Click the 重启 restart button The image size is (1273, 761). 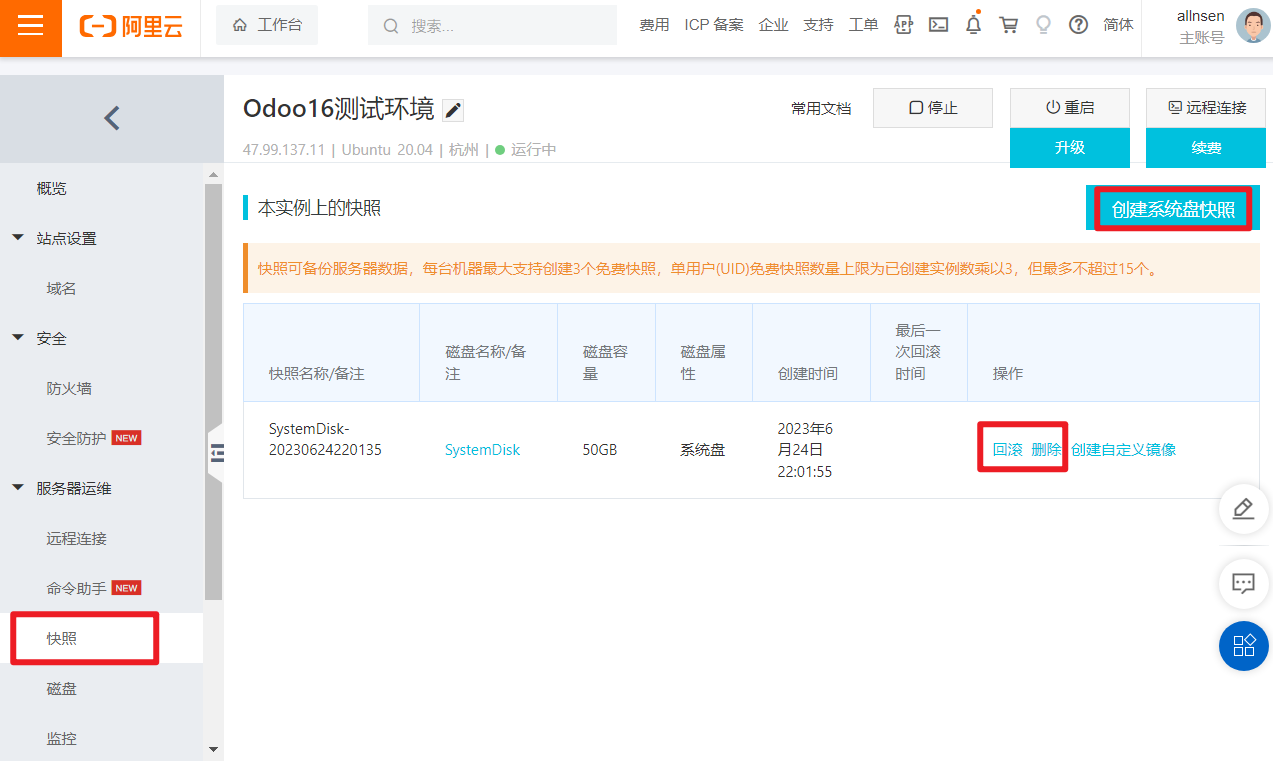point(1070,108)
